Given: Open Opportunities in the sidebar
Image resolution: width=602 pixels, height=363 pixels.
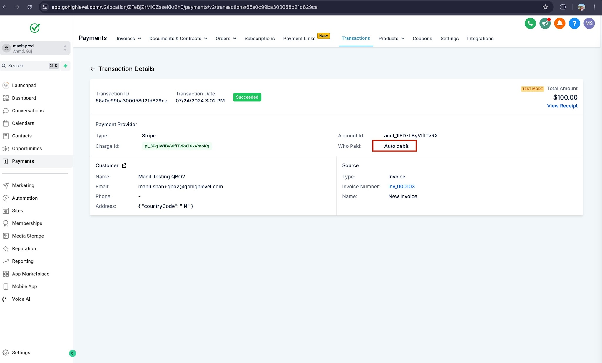Looking at the screenshot, I should (x=26, y=149).
